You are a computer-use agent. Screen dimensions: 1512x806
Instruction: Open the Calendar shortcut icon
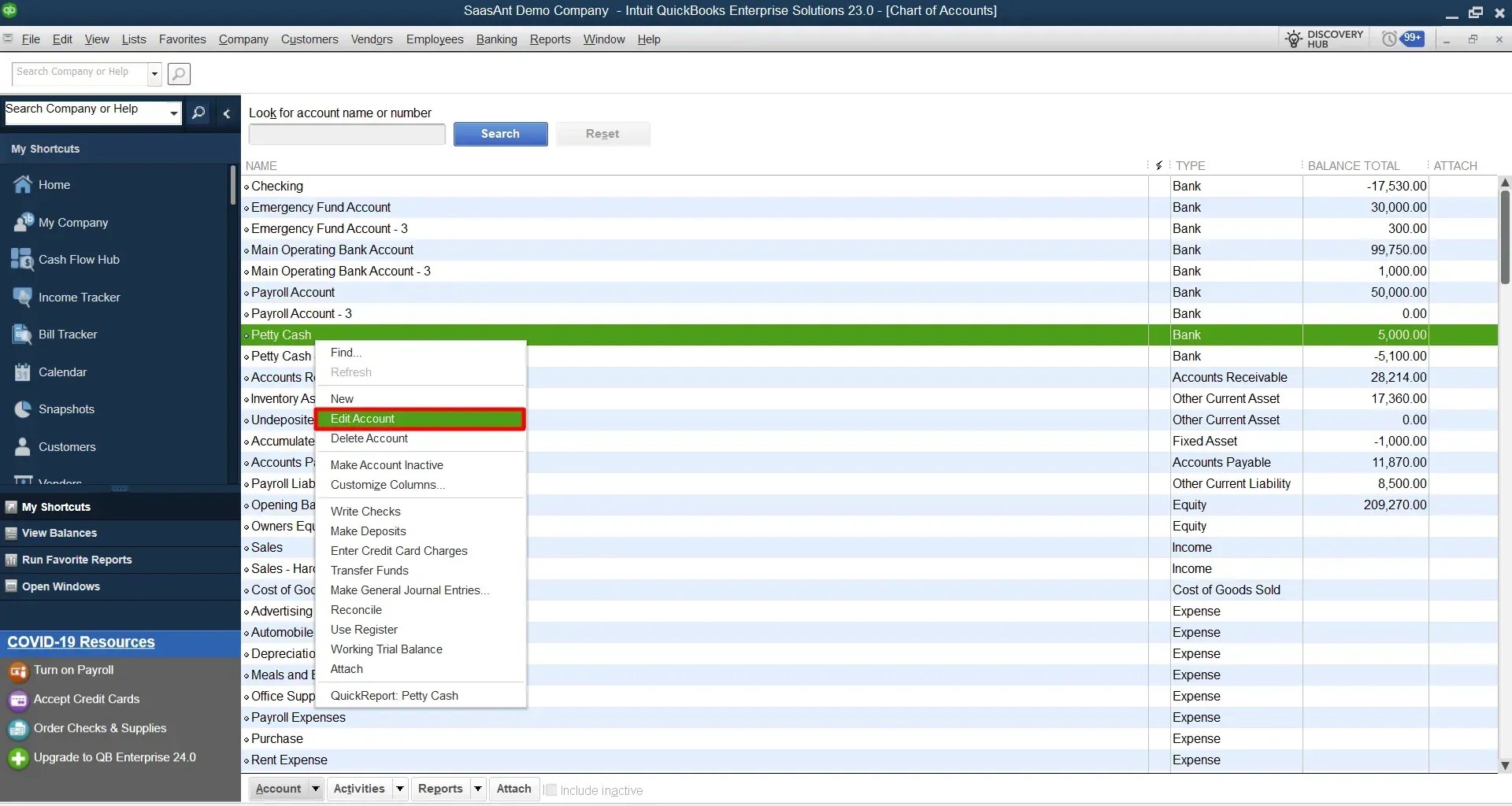tap(23, 372)
